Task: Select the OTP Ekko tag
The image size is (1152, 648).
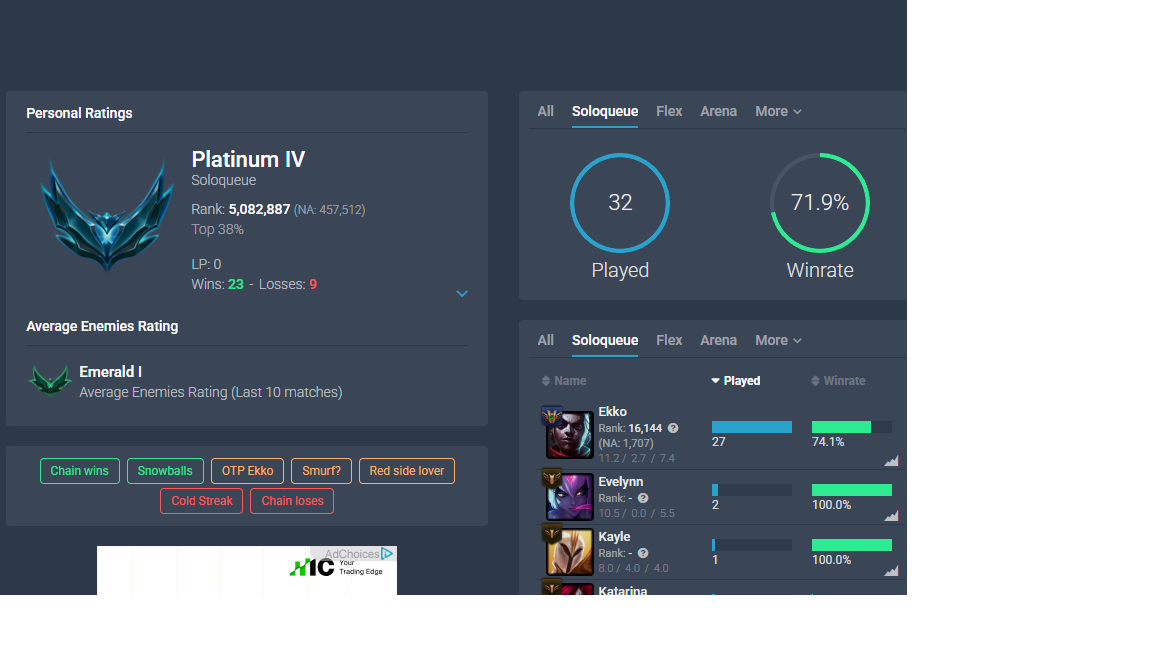Action: 248,471
